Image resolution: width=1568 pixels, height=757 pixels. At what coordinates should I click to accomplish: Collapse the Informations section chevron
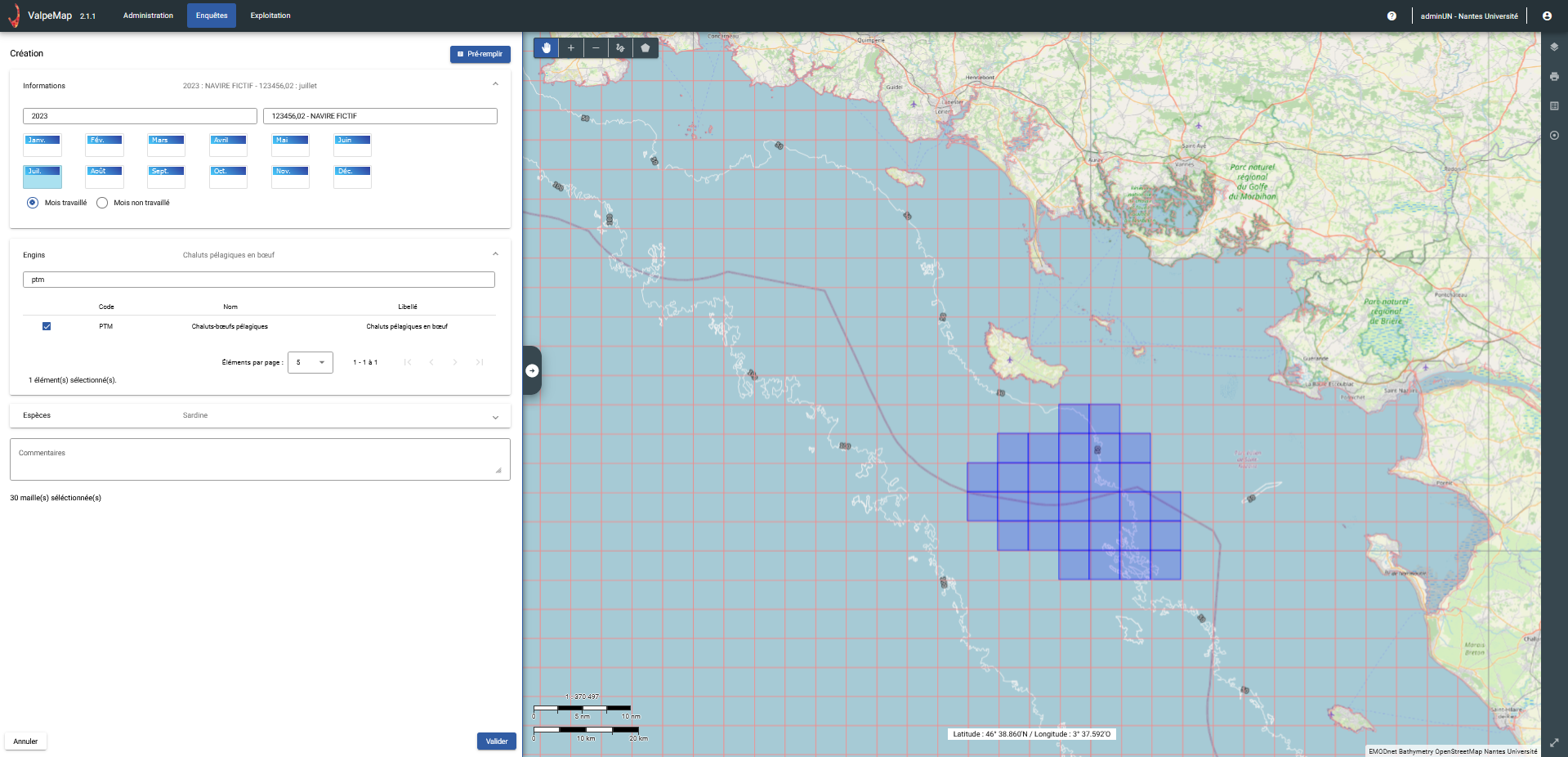[495, 83]
